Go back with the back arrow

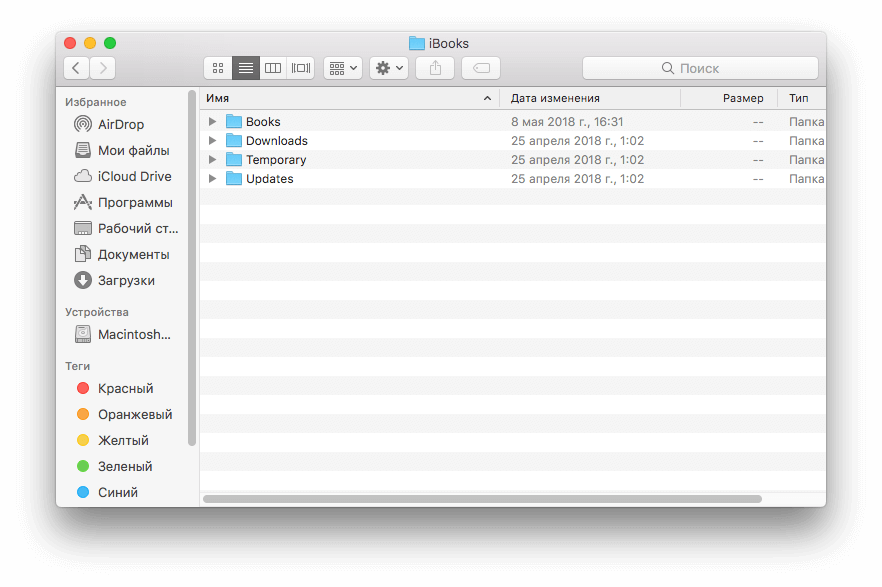click(76, 68)
